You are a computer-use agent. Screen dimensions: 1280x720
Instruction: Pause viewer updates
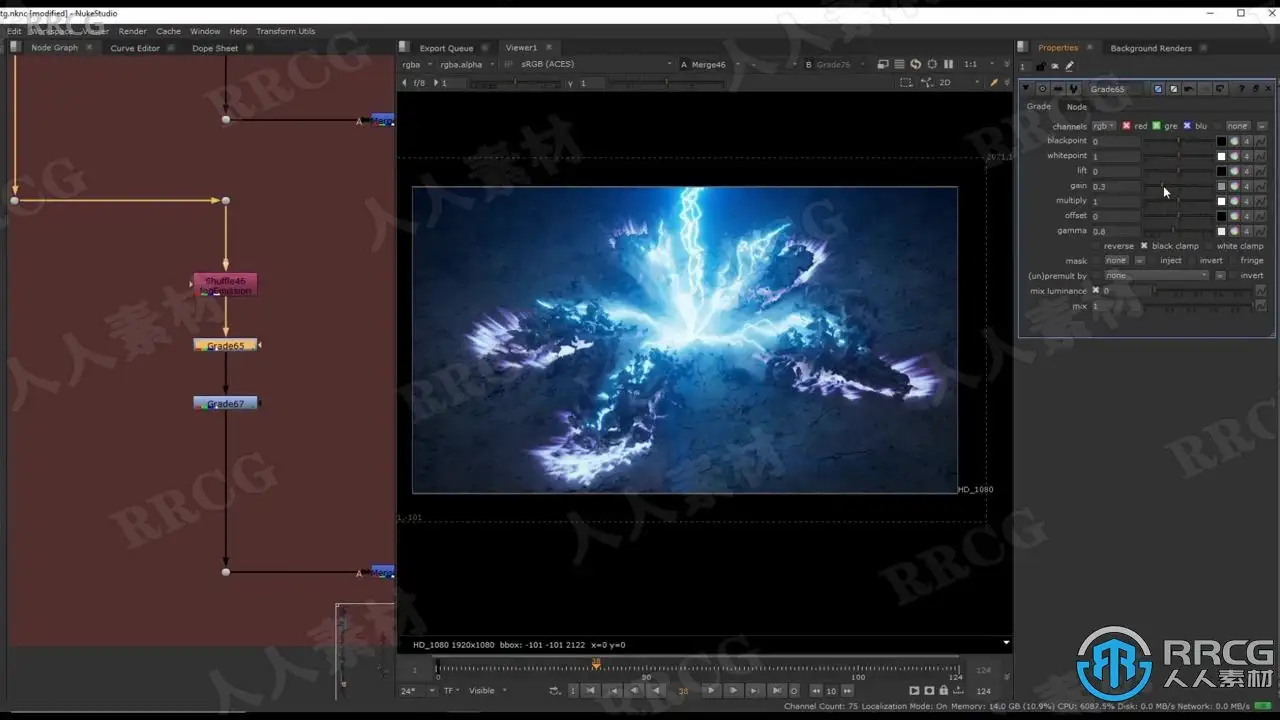948,64
